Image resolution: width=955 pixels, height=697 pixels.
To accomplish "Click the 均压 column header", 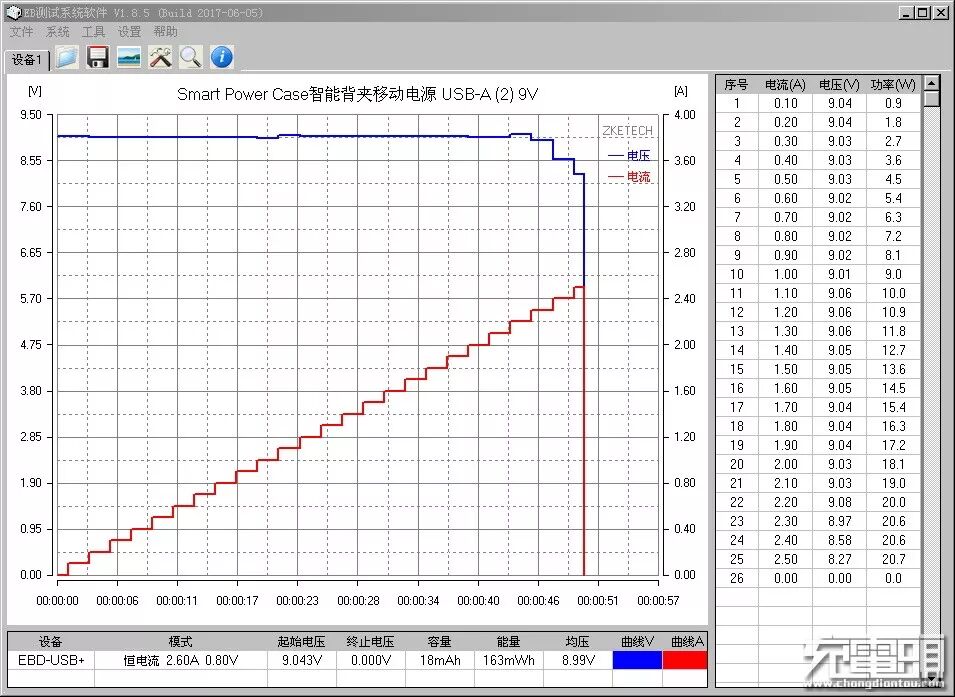I will coord(577,642).
